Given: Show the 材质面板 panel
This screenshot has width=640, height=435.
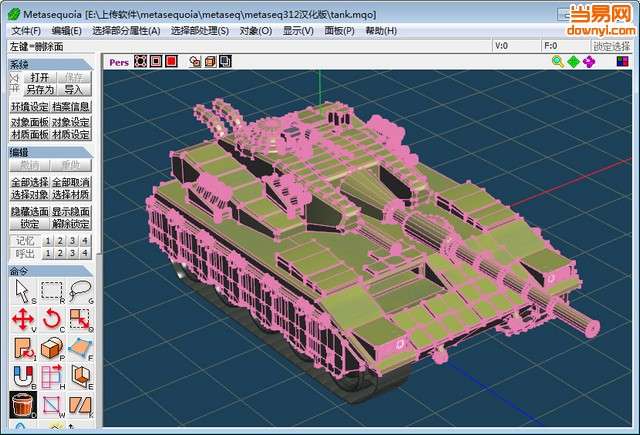Looking at the screenshot, I should pyautogui.click(x=29, y=134).
